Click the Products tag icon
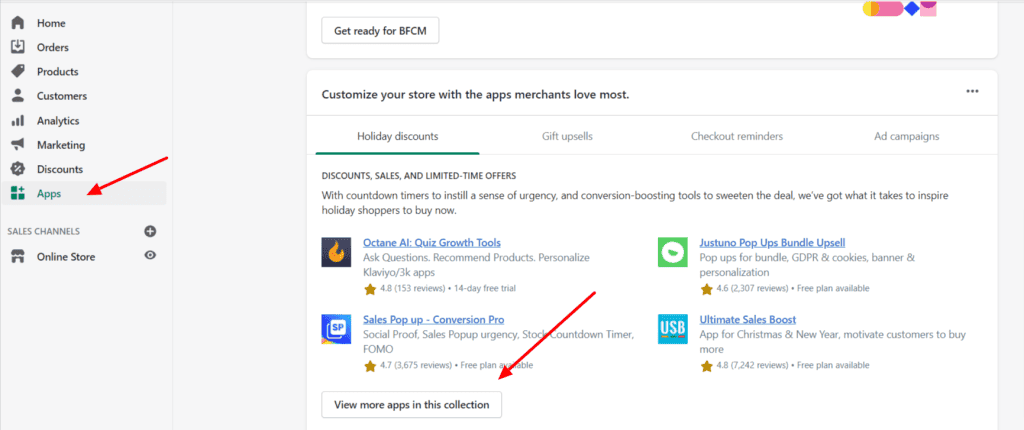 [x=18, y=71]
